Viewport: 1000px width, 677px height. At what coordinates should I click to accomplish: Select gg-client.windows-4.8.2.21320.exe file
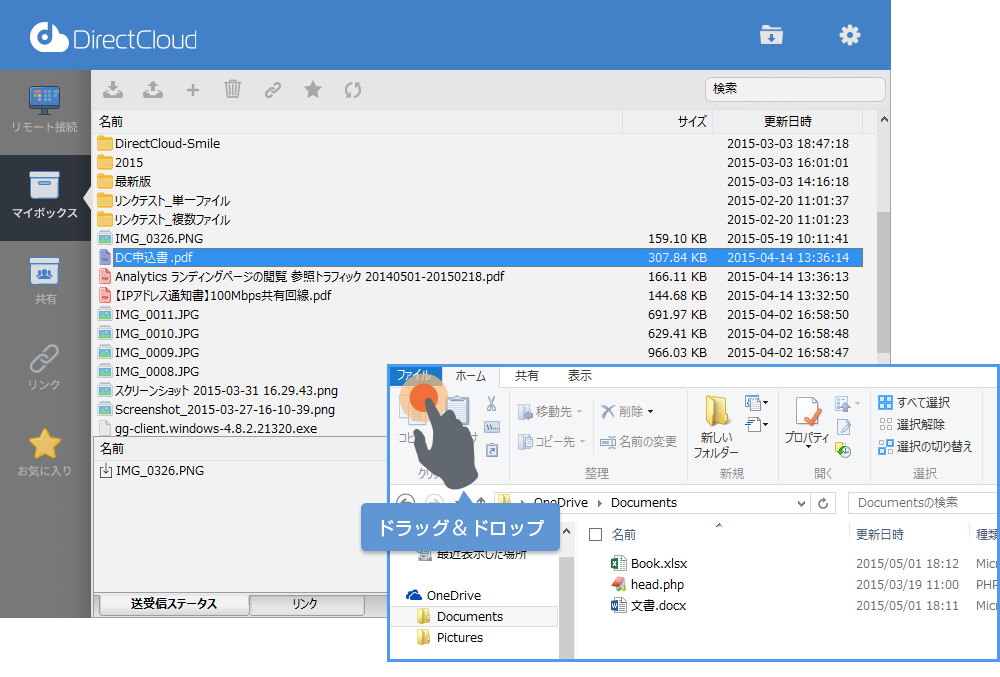click(x=216, y=428)
